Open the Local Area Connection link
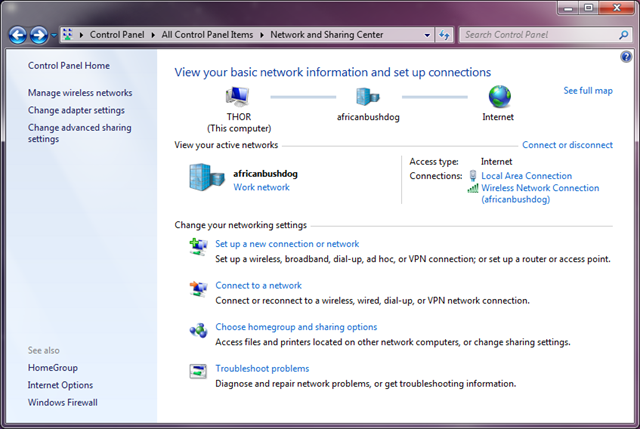The width and height of the screenshot is (640, 429). (526, 176)
